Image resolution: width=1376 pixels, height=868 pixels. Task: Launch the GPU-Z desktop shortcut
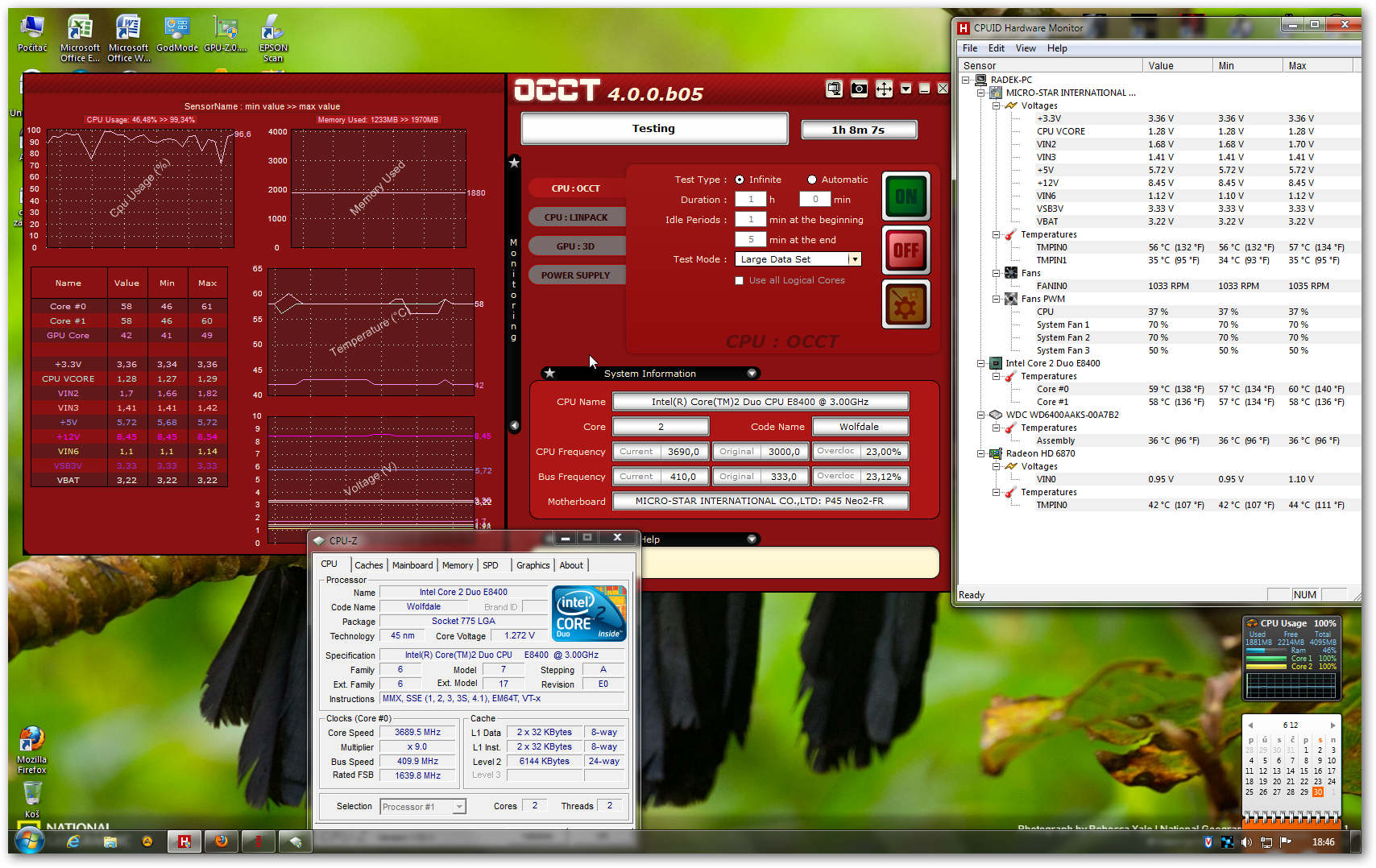[x=226, y=35]
